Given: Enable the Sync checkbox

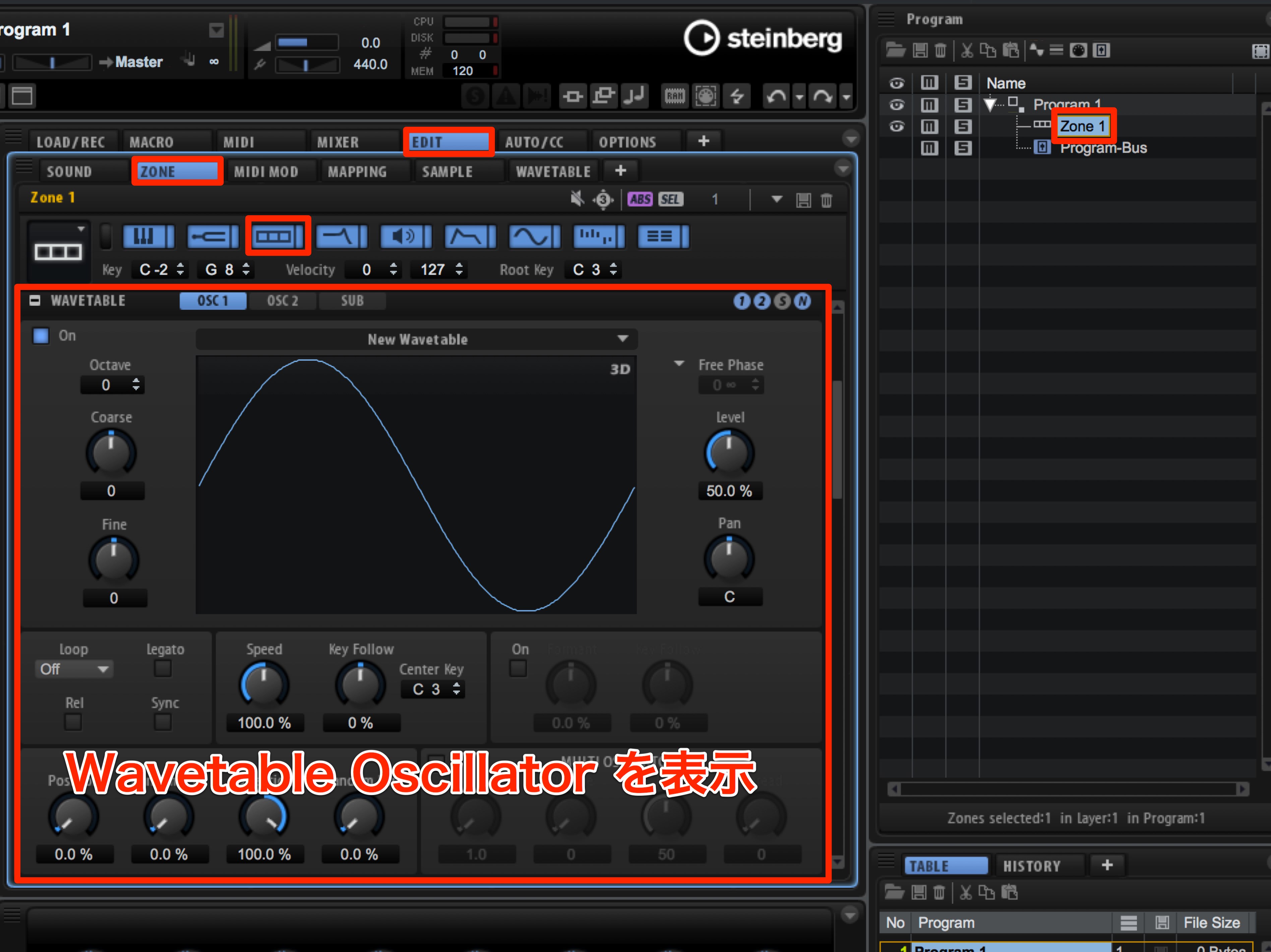Looking at the screenshot, I should click(163, 722).
